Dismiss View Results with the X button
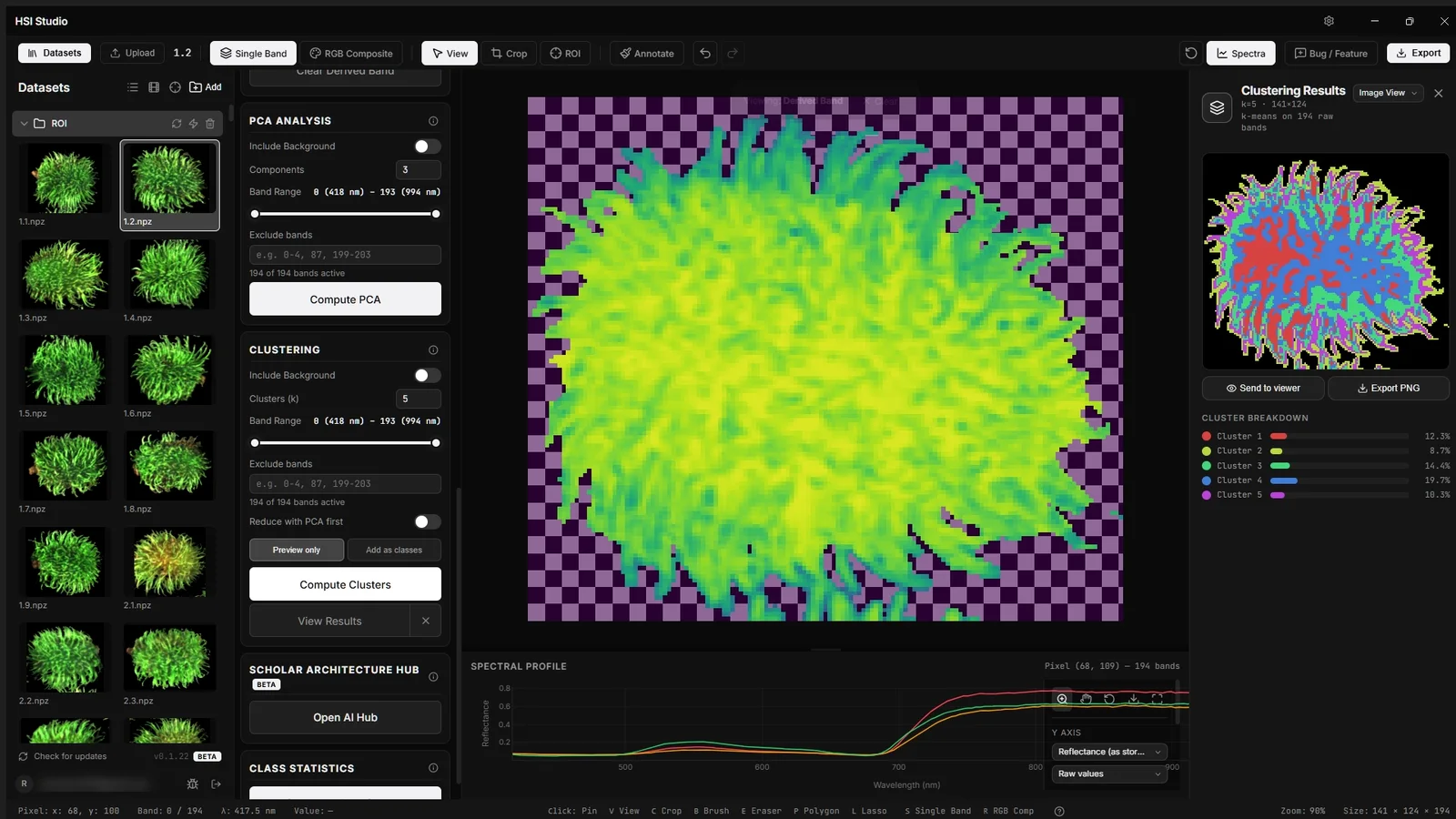This screenshot has width=1456, height=819. click(x=425, y=621)
